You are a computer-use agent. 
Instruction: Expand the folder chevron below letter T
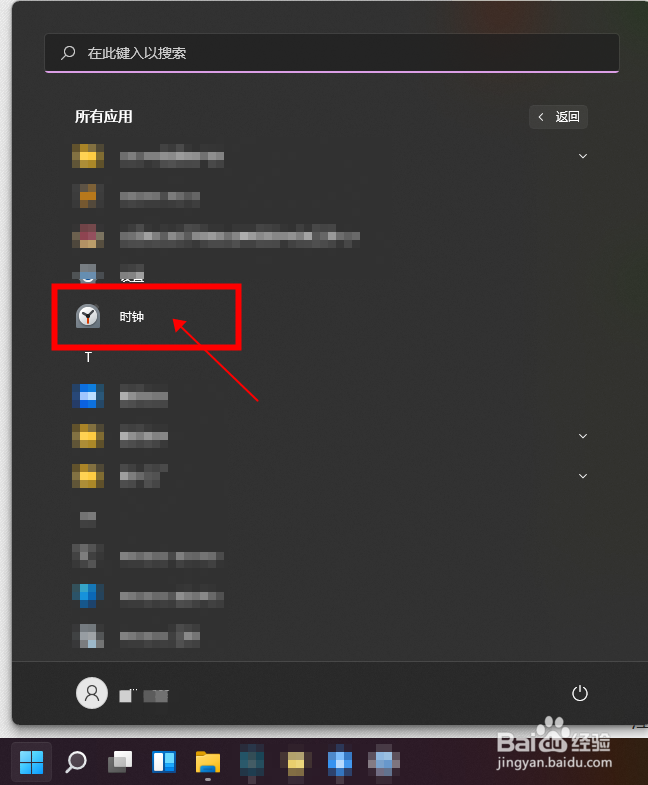coord(583,436)
